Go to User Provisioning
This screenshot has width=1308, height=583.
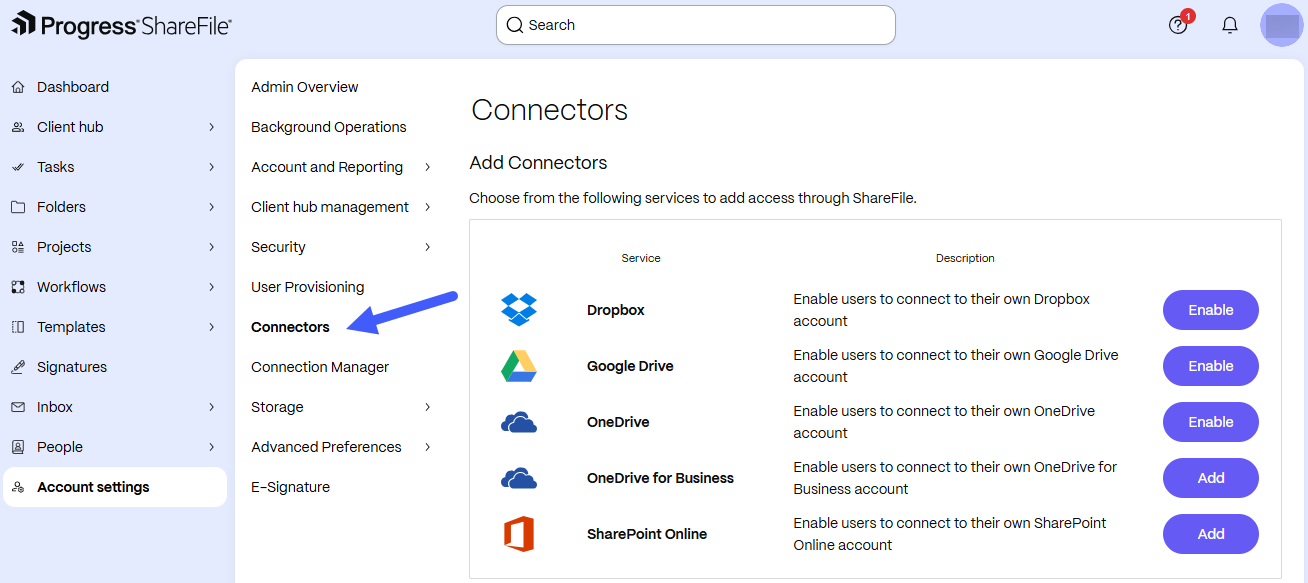[308, 287]
